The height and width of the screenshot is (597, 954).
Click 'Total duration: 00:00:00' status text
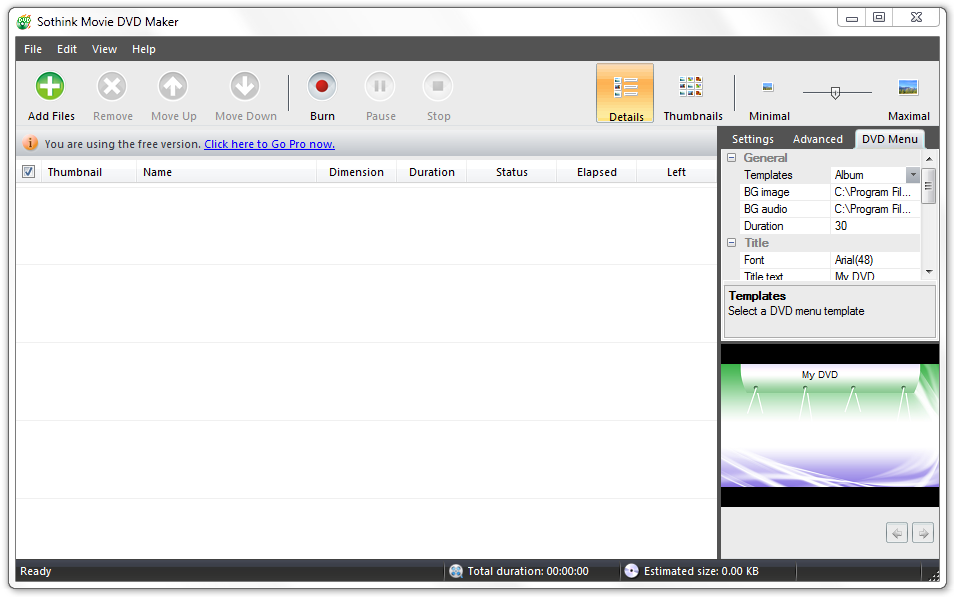[x=527, y=571]
